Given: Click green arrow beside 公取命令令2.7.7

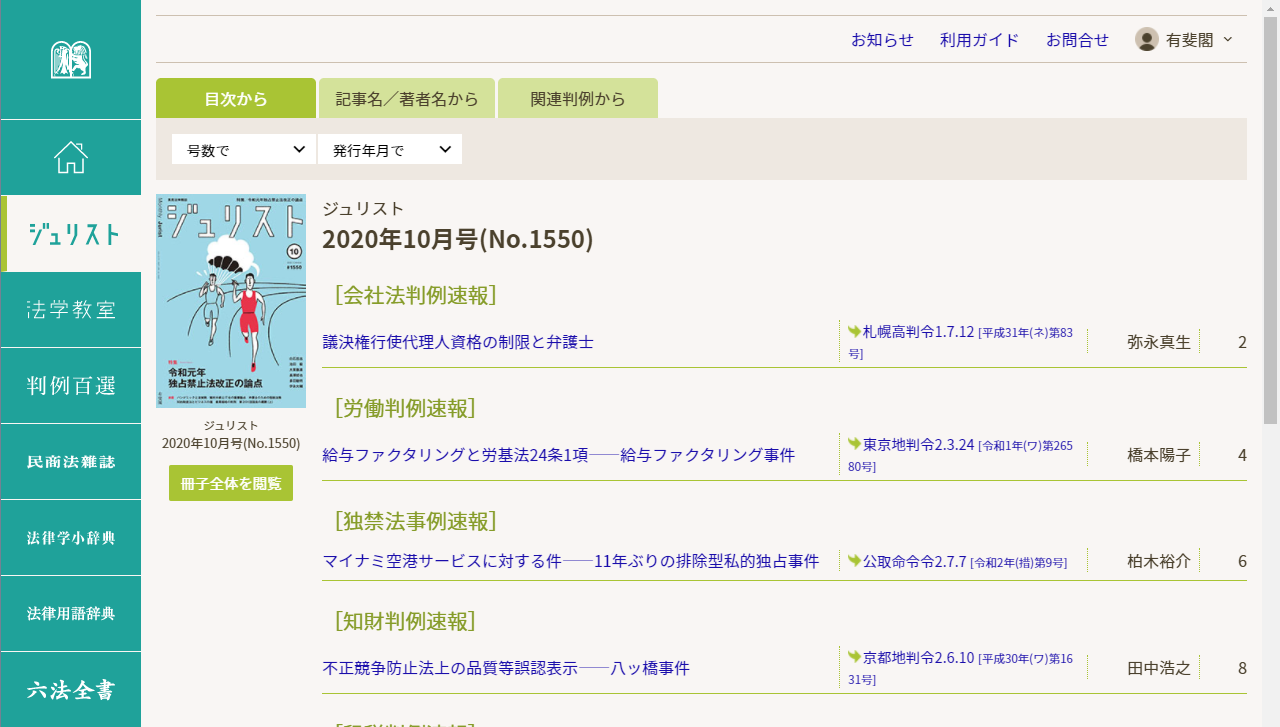Looking at the screenshot, I should click(854, 560).
